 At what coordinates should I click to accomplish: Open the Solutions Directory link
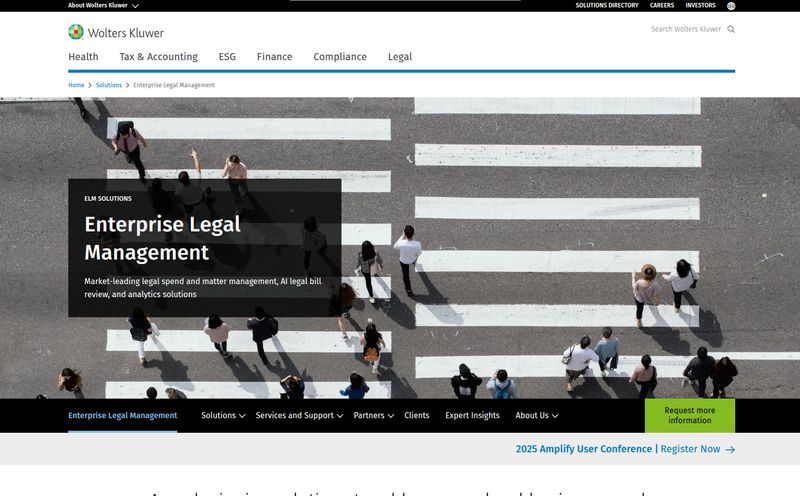607,5
